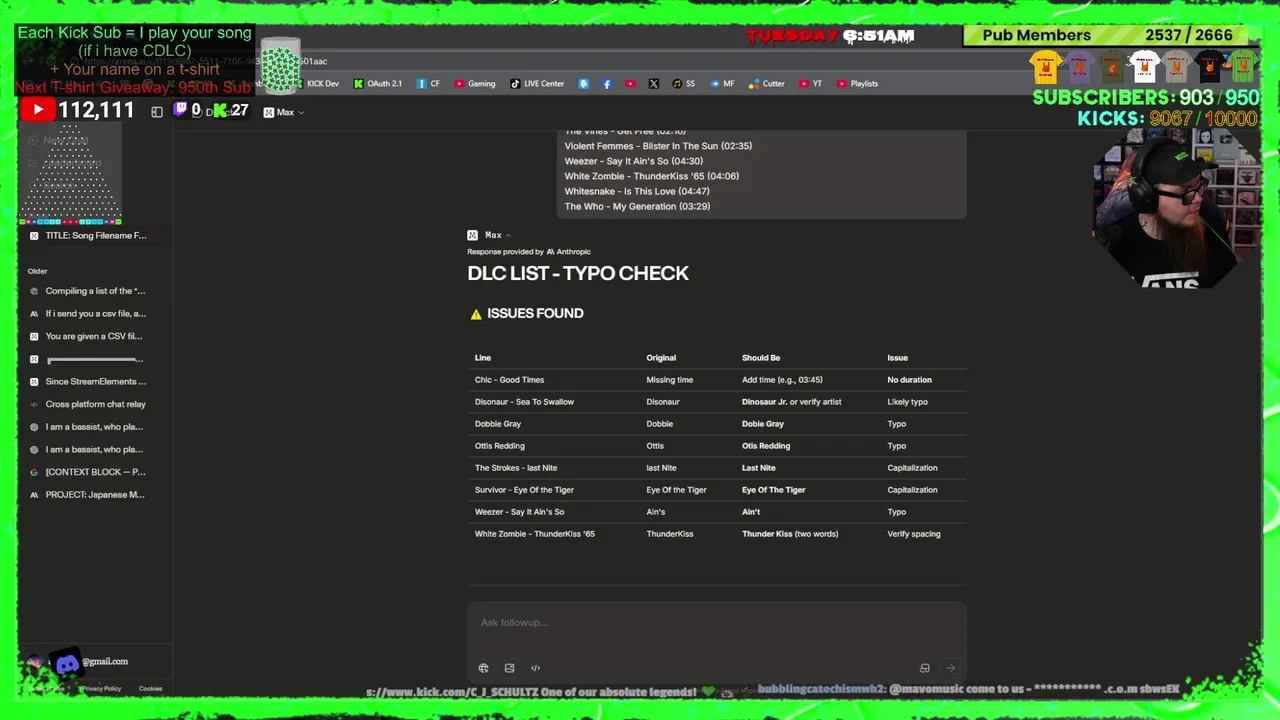Open the KICK Dev bookmark
Viewport: 1280px width, 720px height.
point(315,84)
